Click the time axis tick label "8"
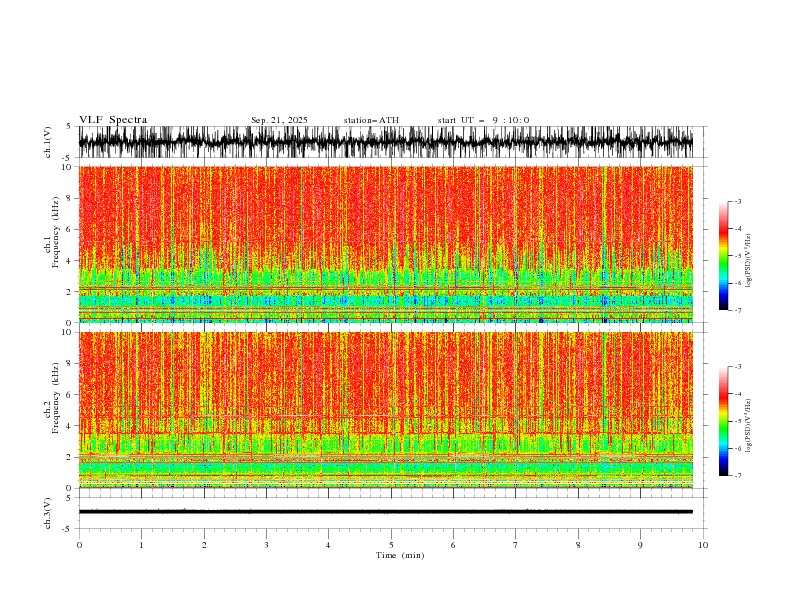 (x=578, y=545)
